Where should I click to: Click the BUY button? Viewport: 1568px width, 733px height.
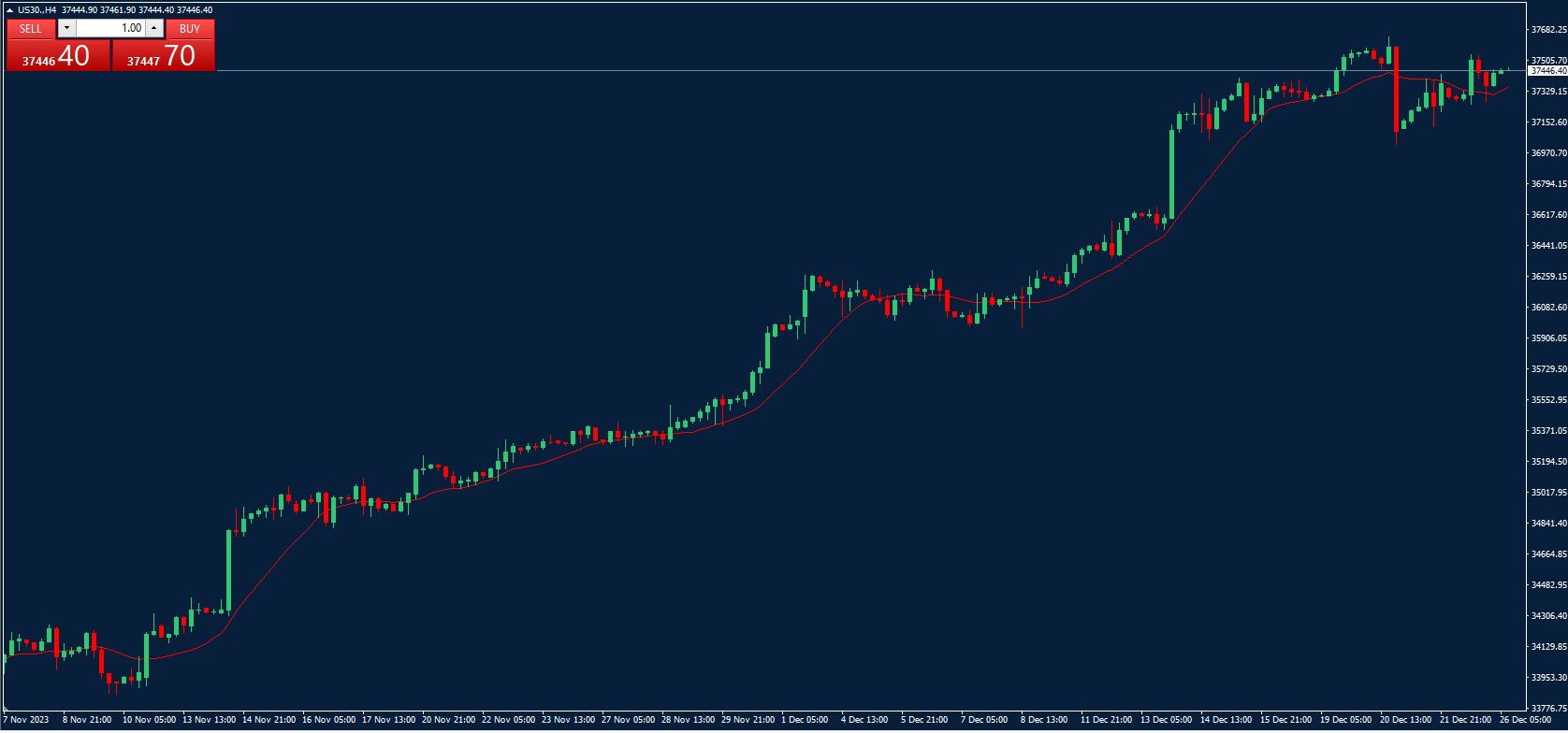190,28
